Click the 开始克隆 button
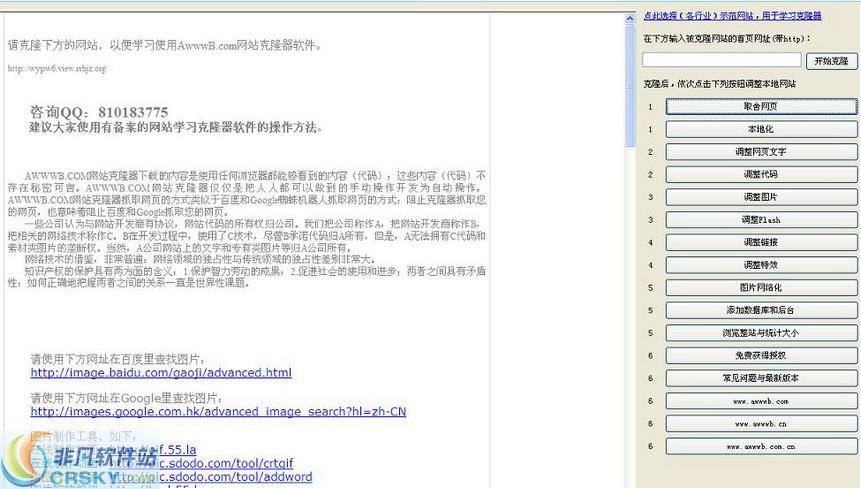 831,60
